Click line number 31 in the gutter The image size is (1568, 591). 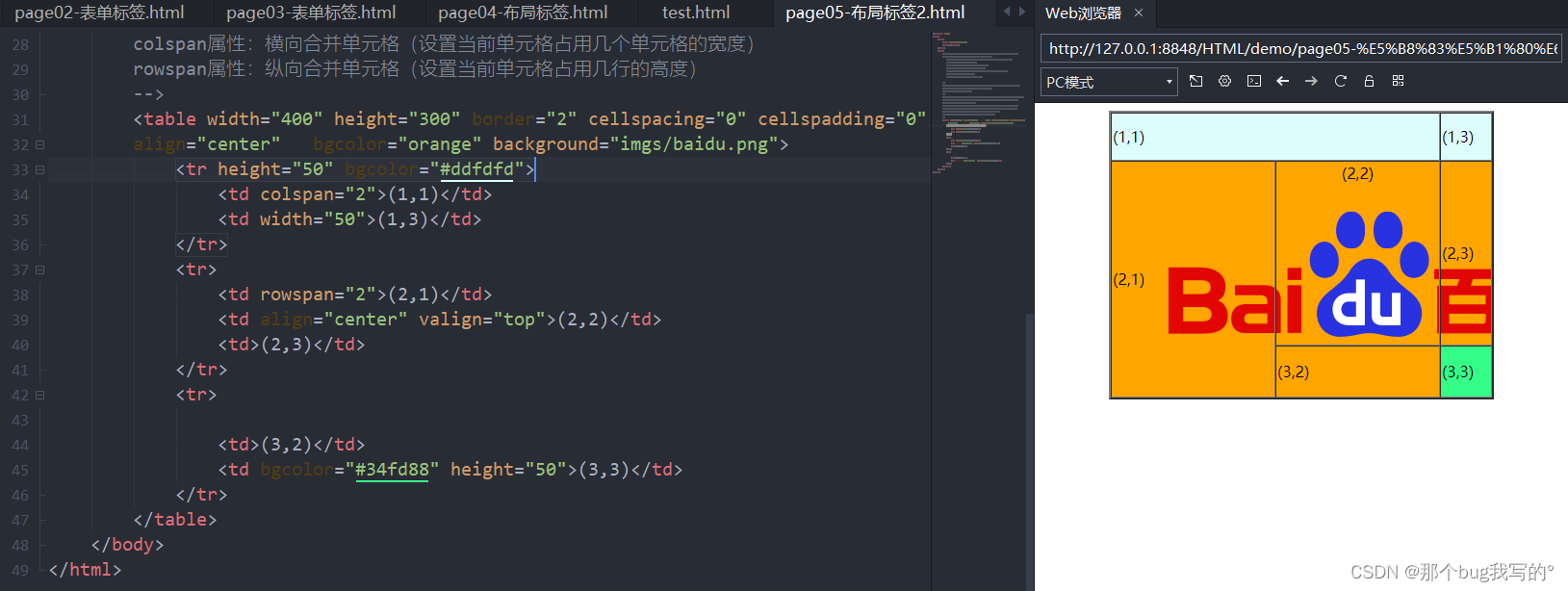click(20, 119)
